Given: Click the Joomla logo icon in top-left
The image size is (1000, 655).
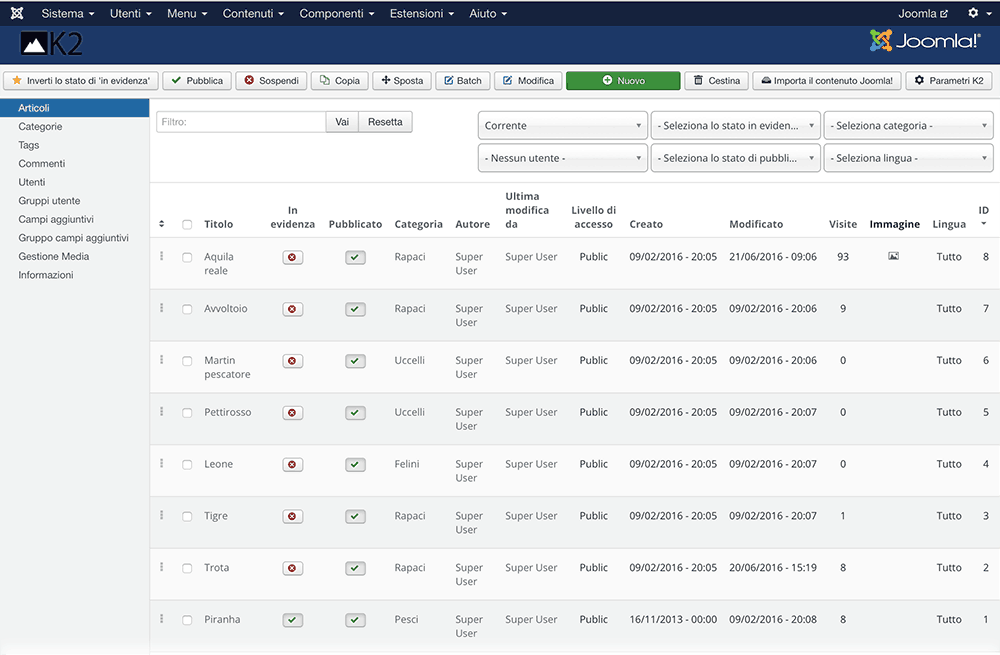Looking at the screenshot, I should click(x=16, y=14).
